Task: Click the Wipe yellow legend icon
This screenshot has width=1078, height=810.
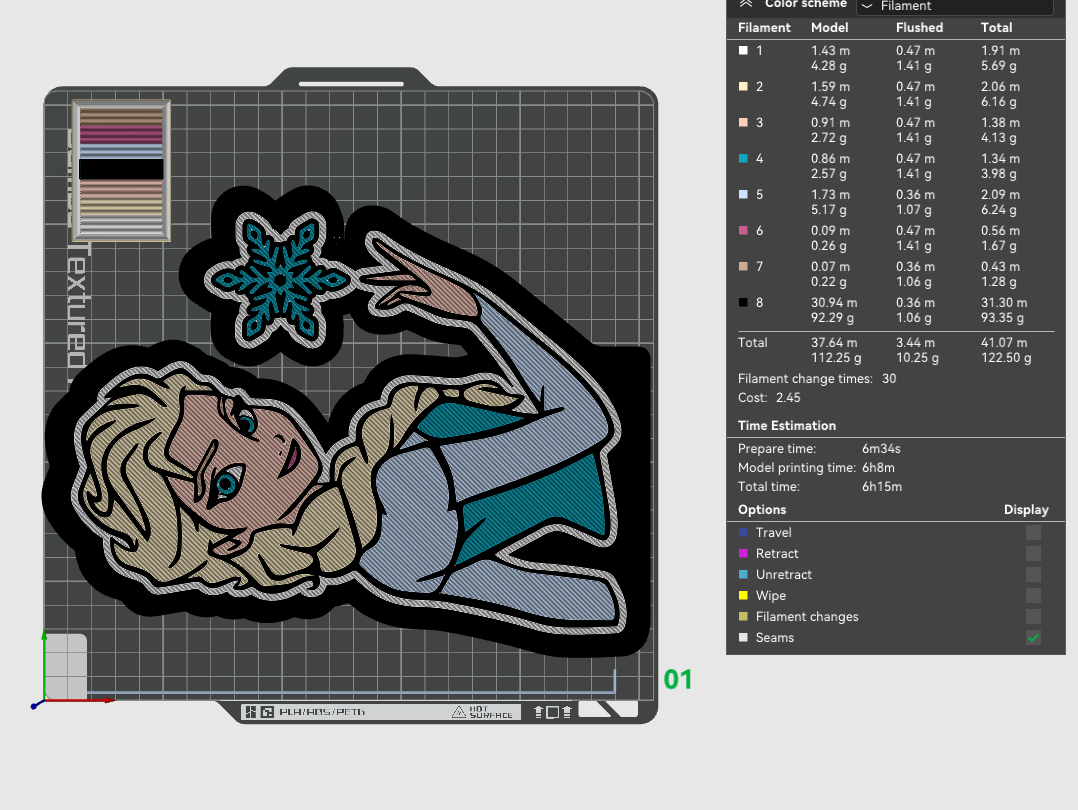Action: click(x=743, y=595)
